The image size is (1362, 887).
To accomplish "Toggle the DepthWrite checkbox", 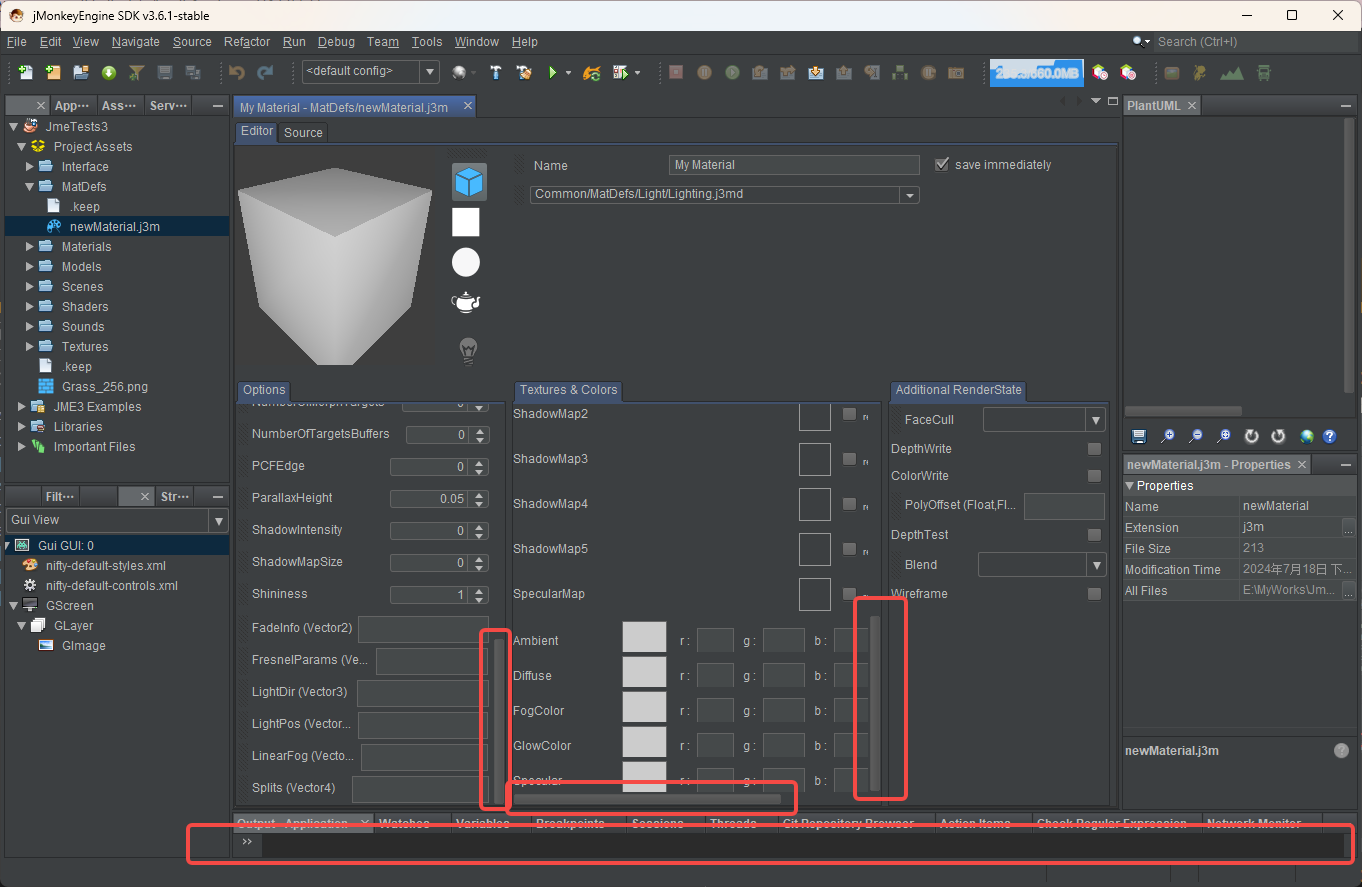I will coord(1094,449).
